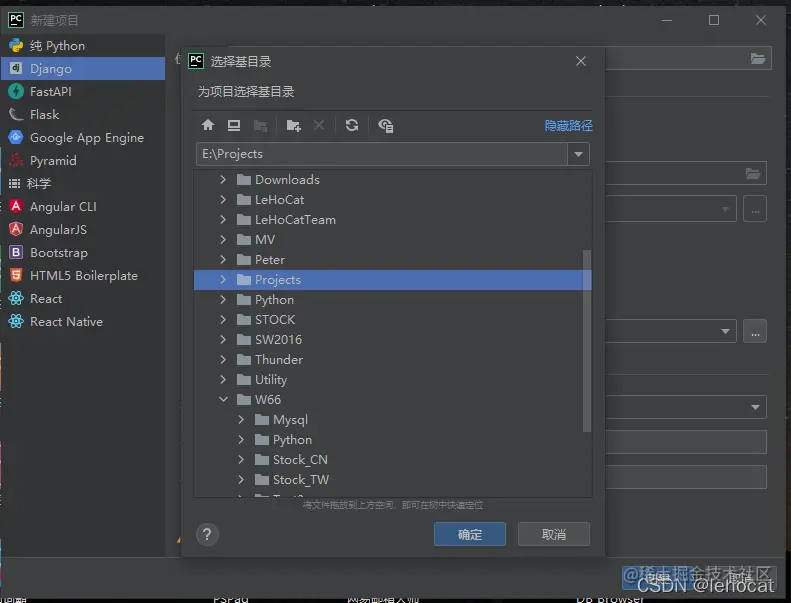Image resolution: width=791 pixels, height=603 pixels.
Task: Pick React Native project type
Action: coord(83,321)
